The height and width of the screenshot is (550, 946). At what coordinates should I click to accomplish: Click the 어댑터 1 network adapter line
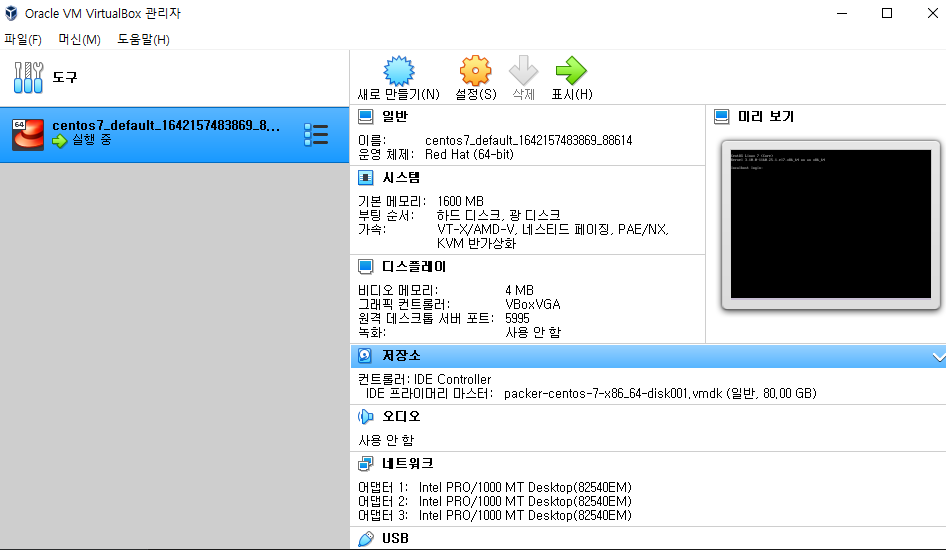pos(495,487)
